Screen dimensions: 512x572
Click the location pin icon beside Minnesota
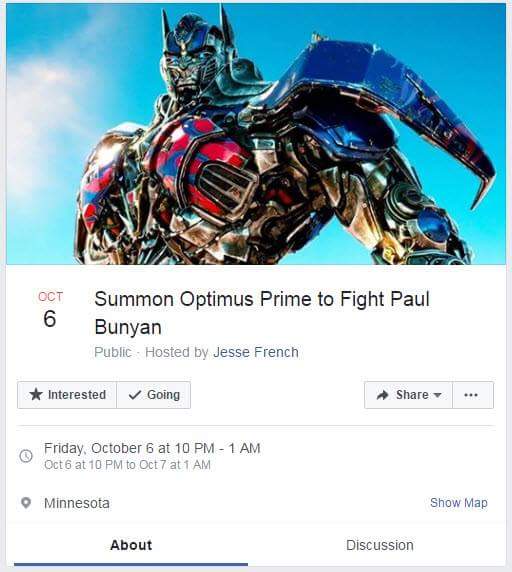(x=26, y=503)
